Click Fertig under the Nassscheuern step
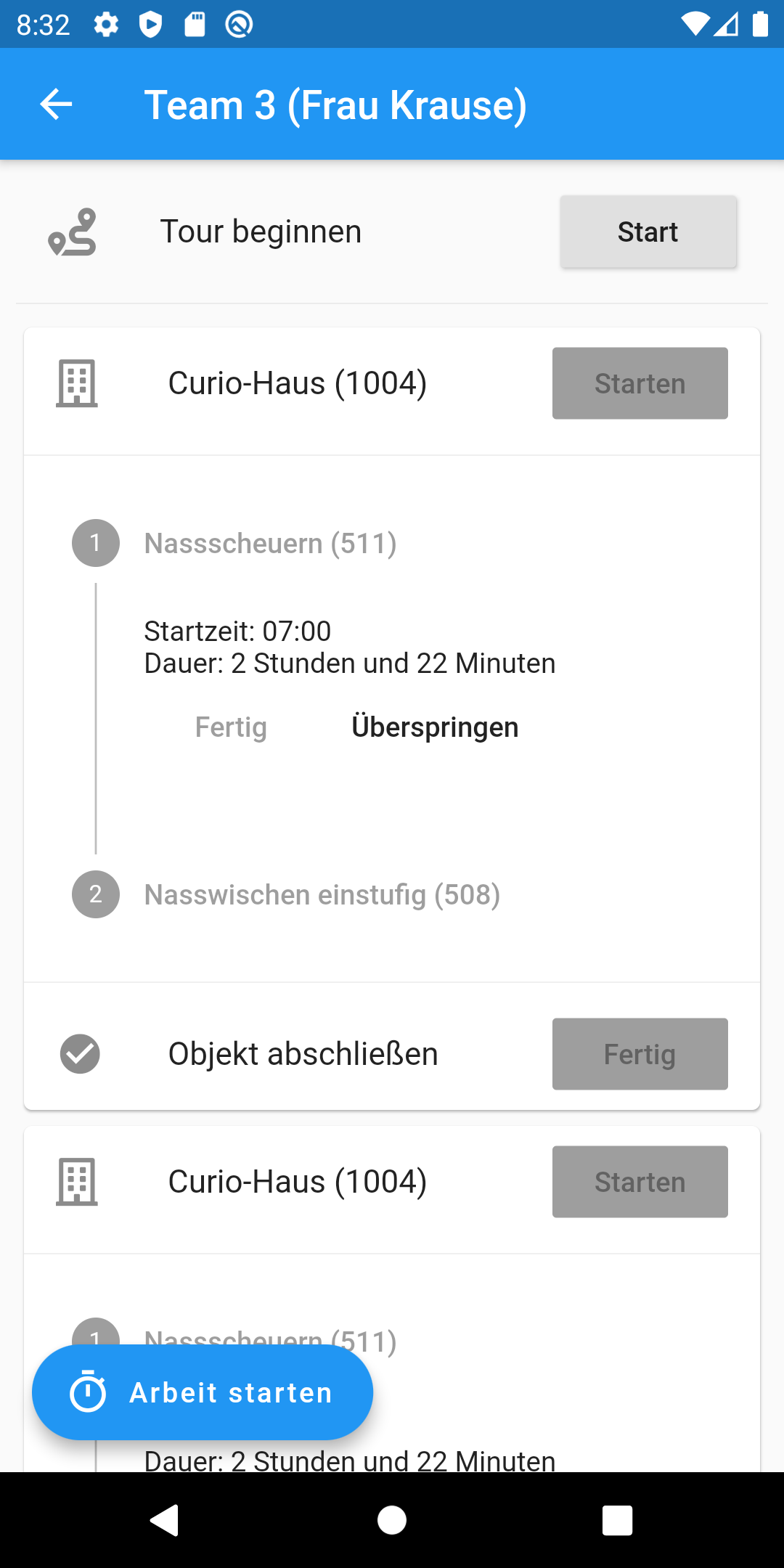This screenshot has width=784, height=1568. click(231, 727)
